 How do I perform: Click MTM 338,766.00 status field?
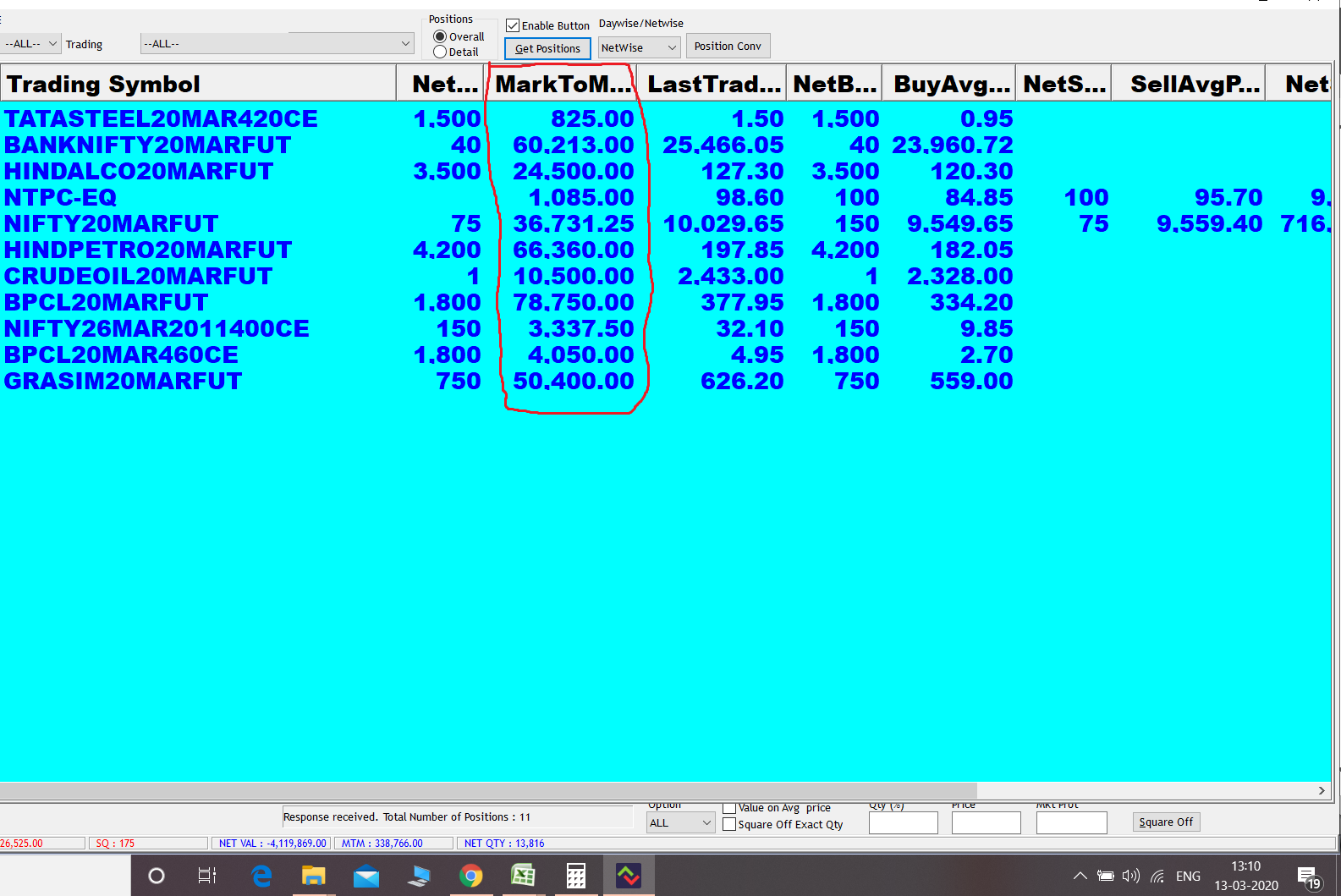point(393,844)
